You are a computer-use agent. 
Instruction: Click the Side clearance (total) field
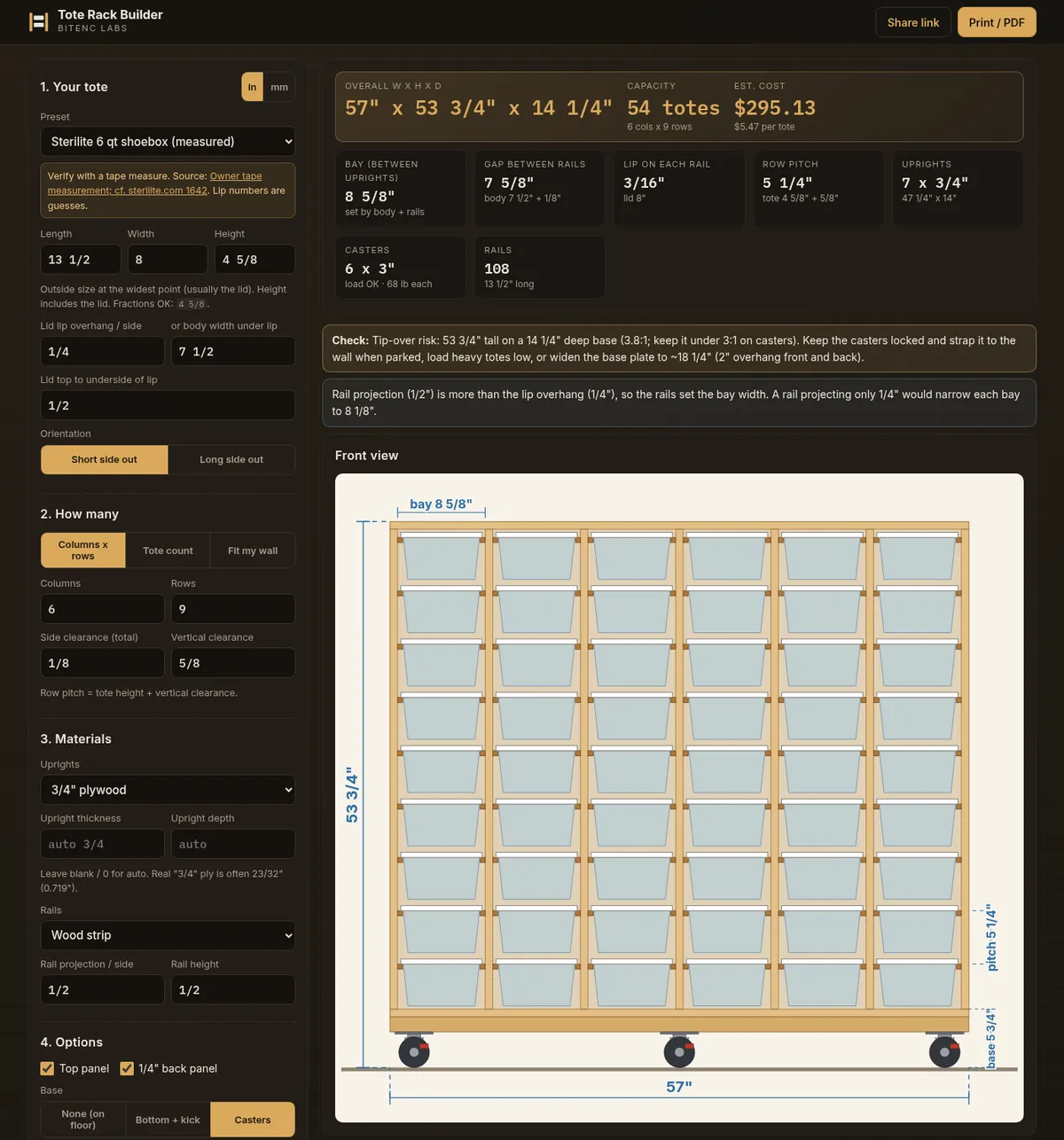point(102,663)
